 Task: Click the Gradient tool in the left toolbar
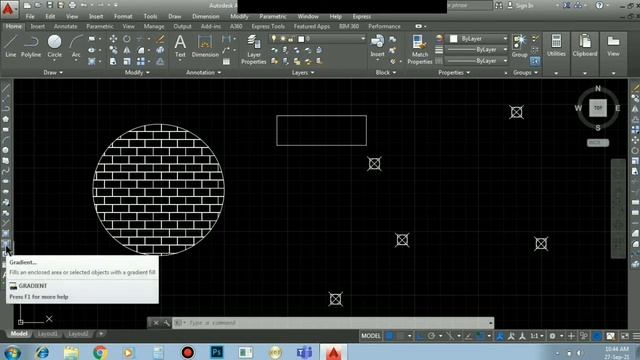coord(6,244)
